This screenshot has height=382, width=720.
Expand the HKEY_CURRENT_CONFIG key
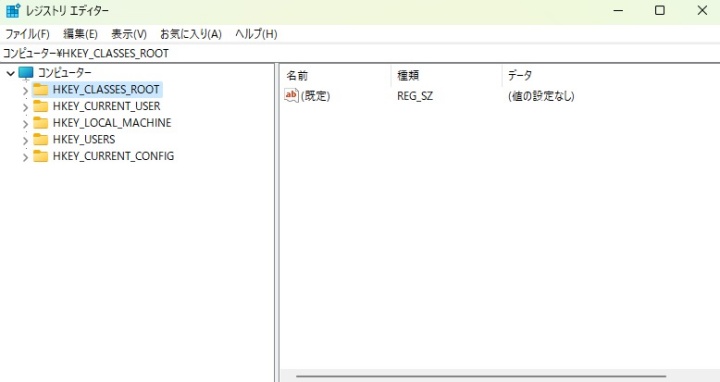25,157
